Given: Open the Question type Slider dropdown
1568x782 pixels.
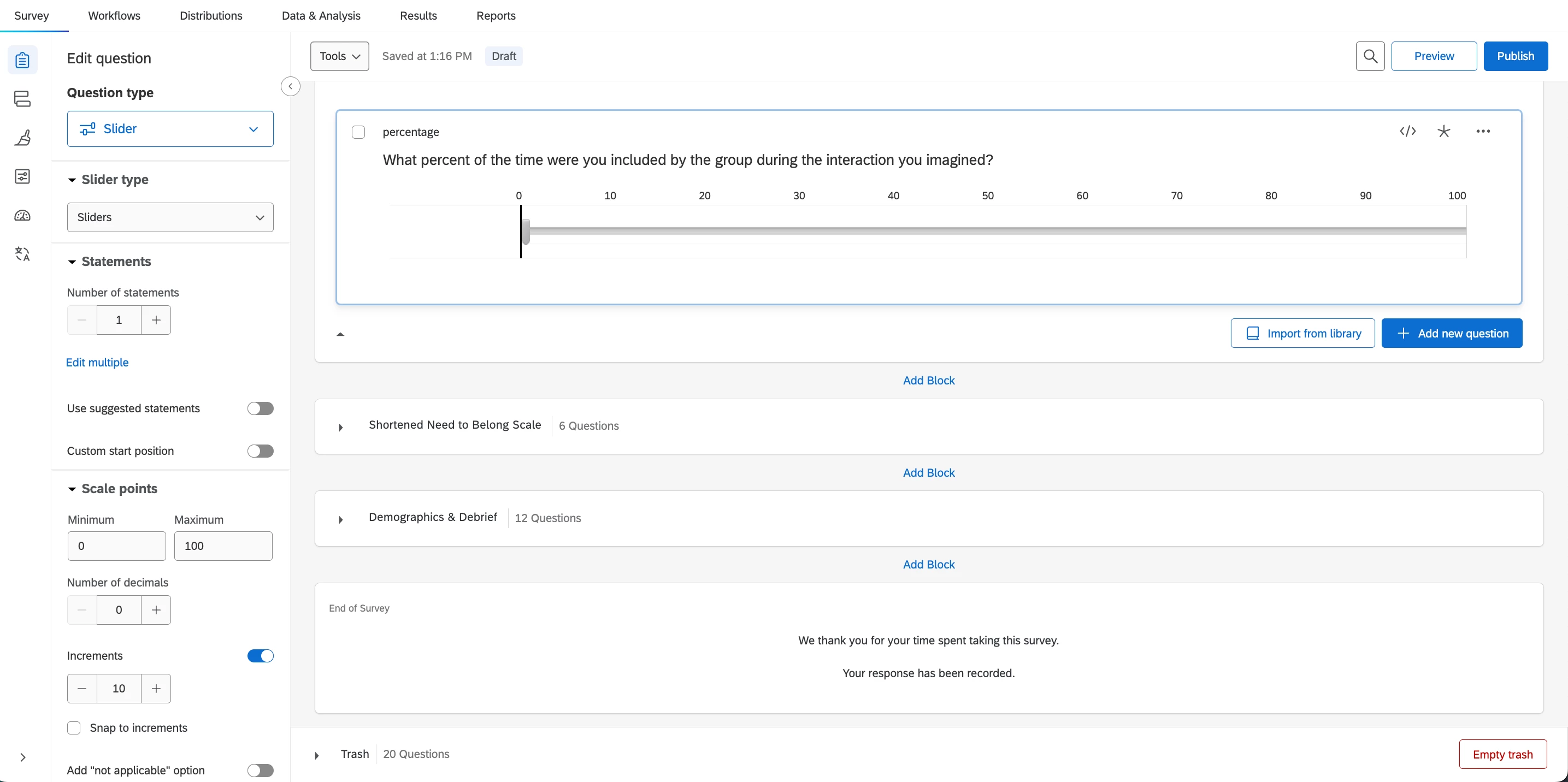Looking at the screenshot, I should 170,129.
